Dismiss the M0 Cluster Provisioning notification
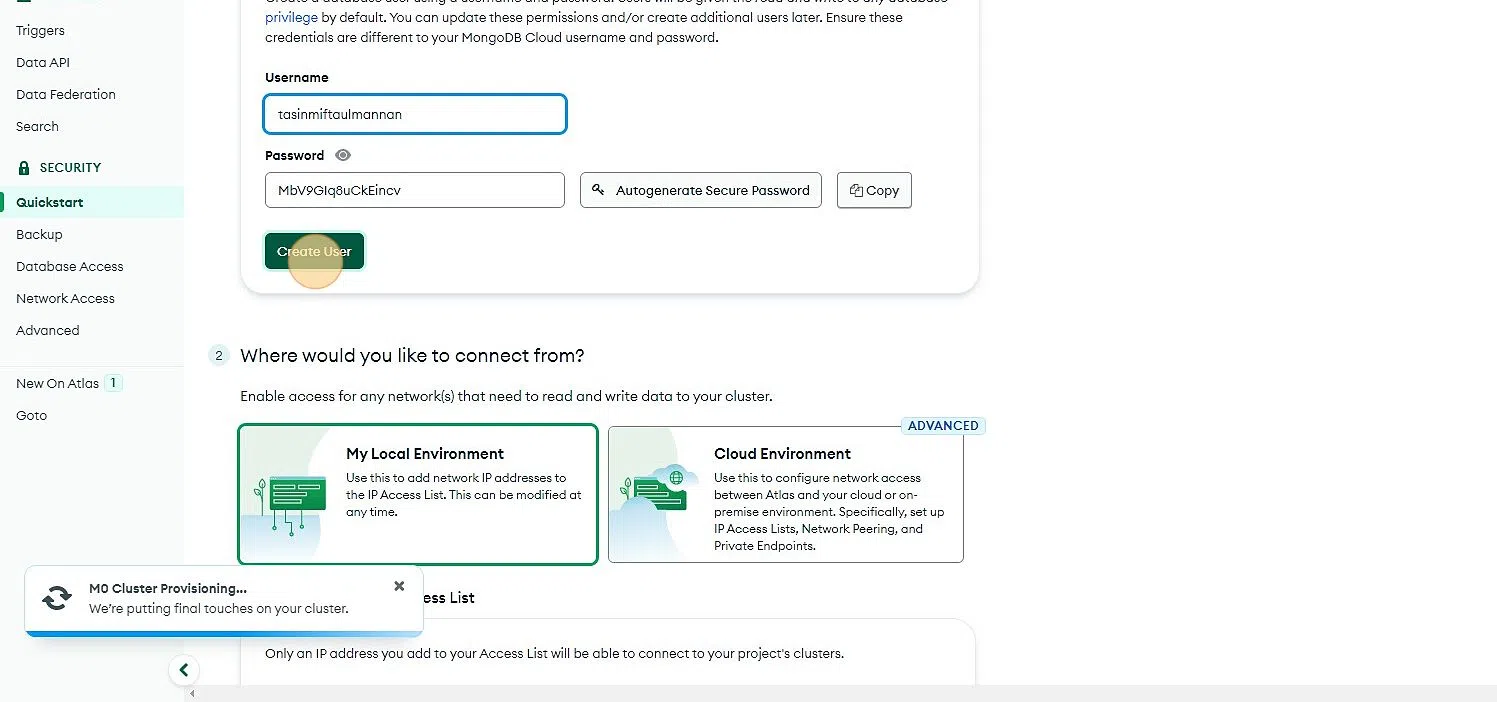Viewport: 1497px width, 702px height. coord(399,586)
